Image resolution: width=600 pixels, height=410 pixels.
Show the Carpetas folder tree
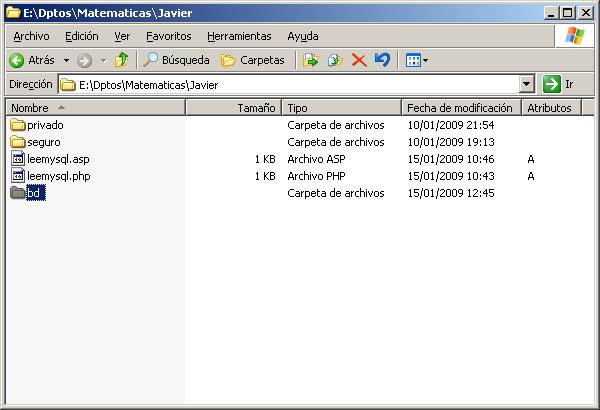pos(252,60)
